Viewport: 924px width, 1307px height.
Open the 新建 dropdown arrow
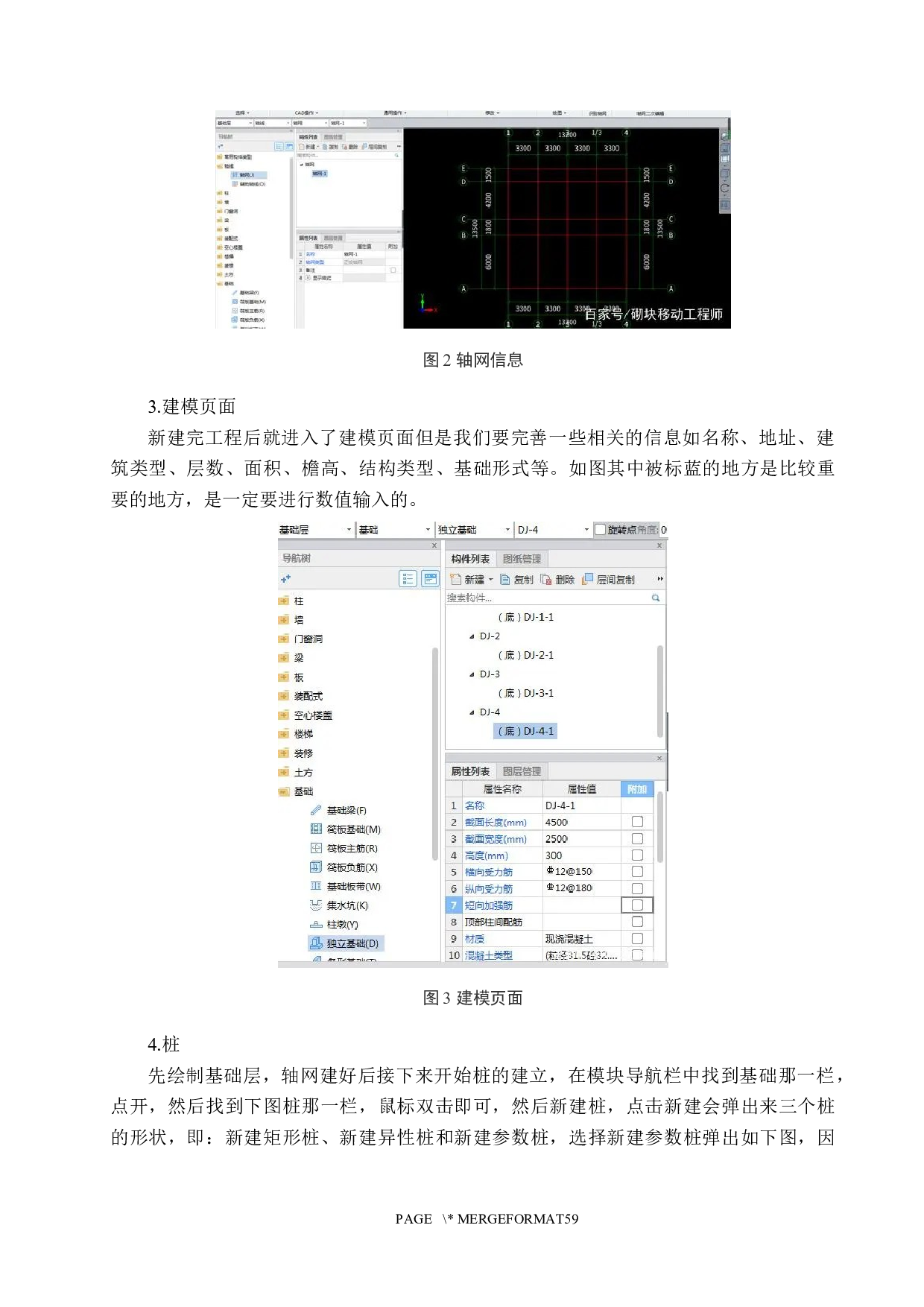(x=491, y=580)
